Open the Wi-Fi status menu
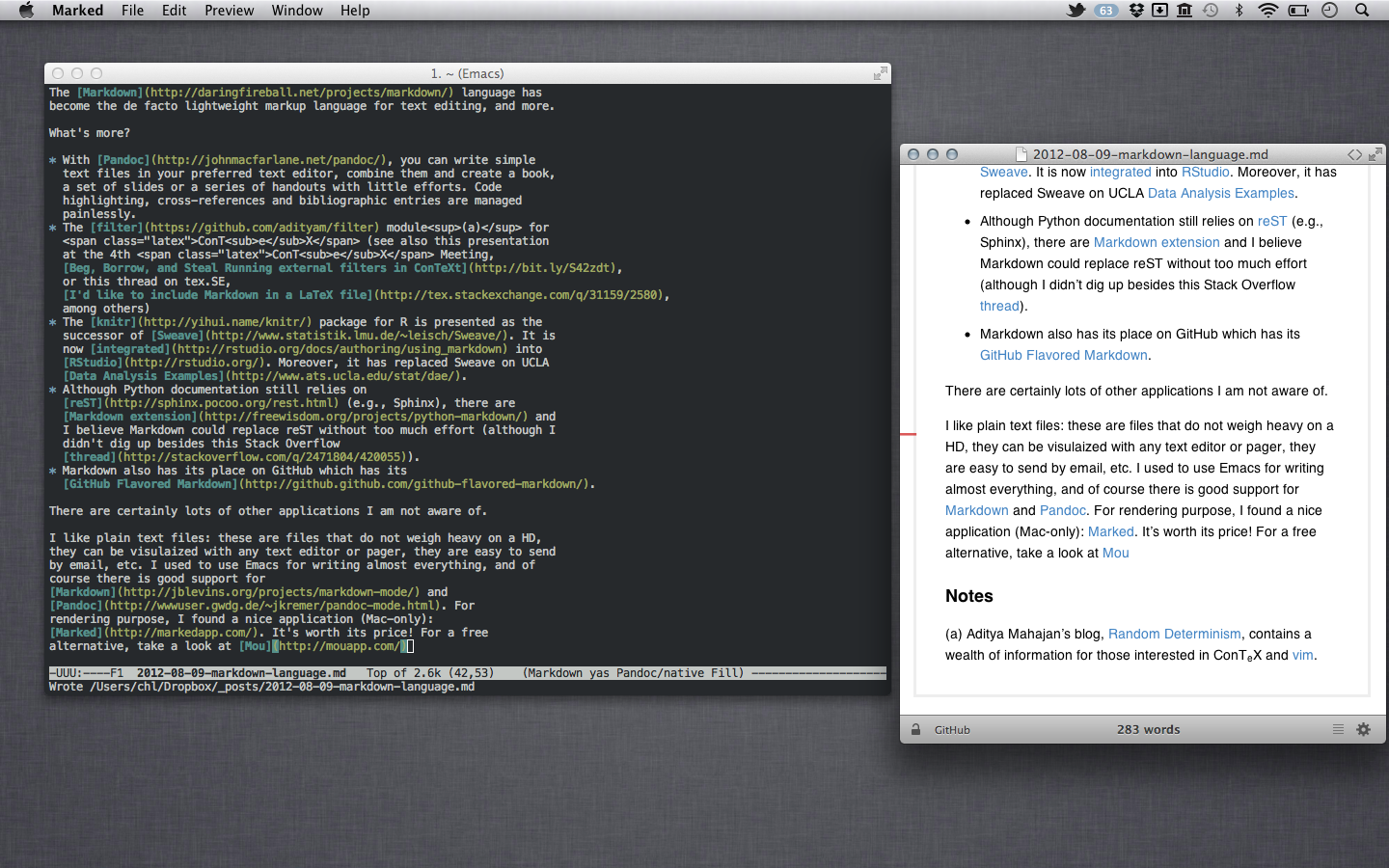 [x=1268, y=11]
